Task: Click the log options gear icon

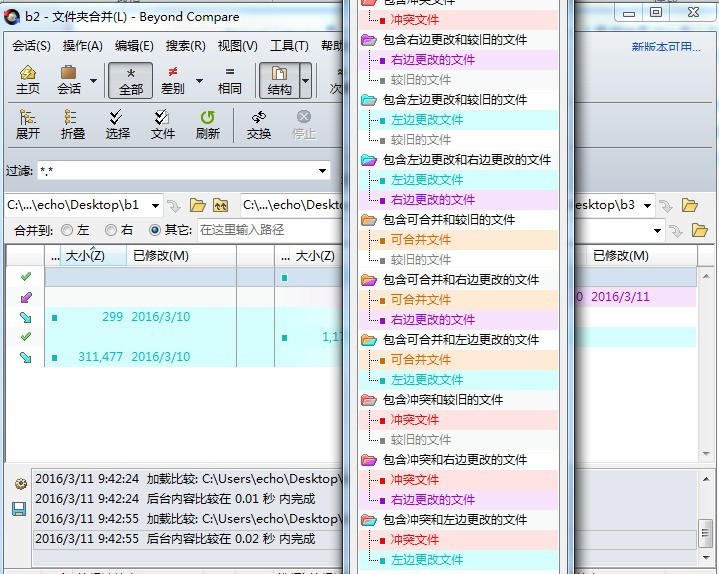Action: (21, 484)
